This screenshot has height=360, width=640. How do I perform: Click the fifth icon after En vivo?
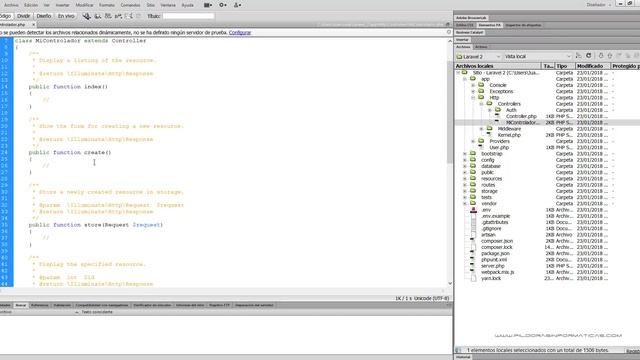click(129, 16)
